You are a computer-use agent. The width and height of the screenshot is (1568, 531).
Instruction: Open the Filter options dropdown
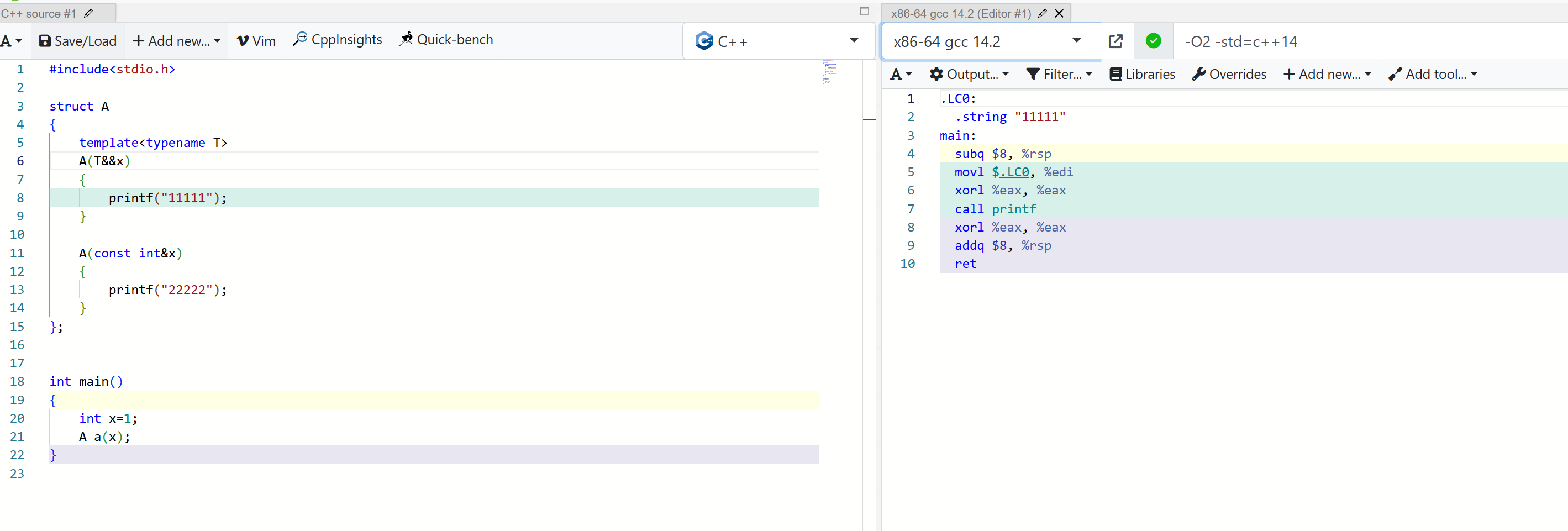[1059, 74]
